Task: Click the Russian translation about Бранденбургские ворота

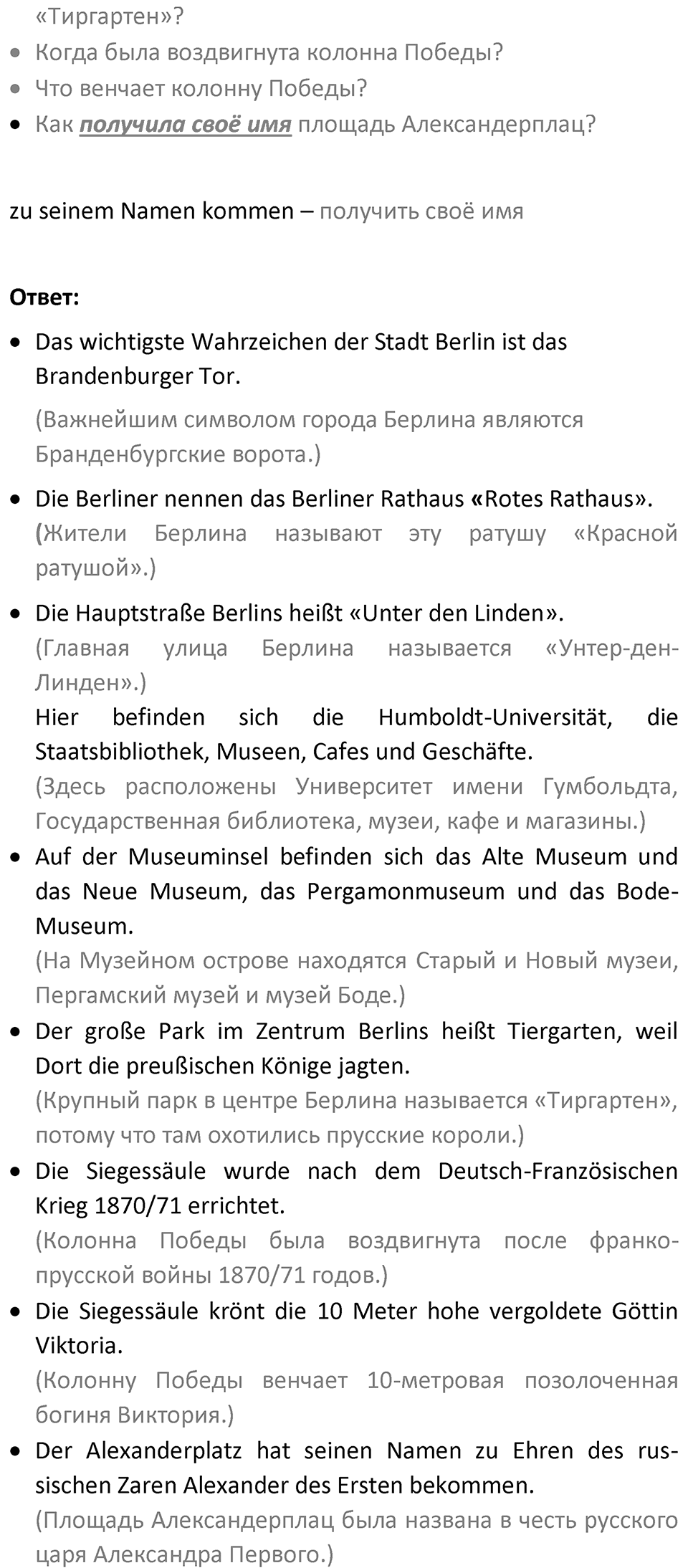Action: coord(309,436)
